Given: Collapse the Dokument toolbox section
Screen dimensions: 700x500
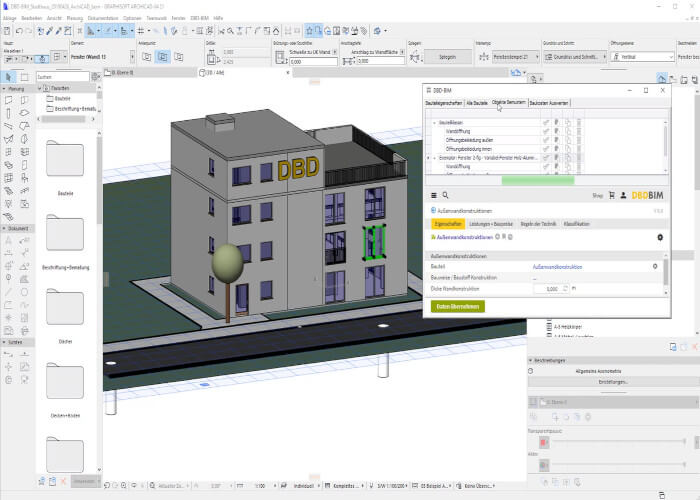Looking at the screenshot, I should tap(4, 228).
